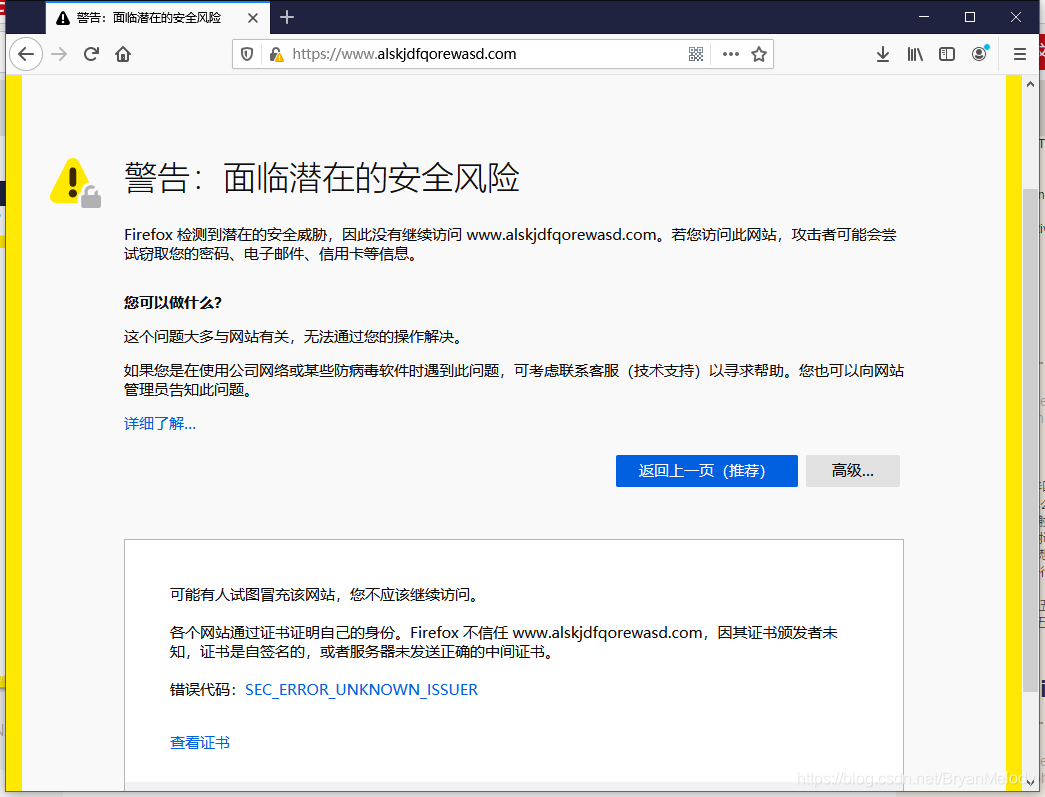Open page actions three-dot menu

pos(730,54)
